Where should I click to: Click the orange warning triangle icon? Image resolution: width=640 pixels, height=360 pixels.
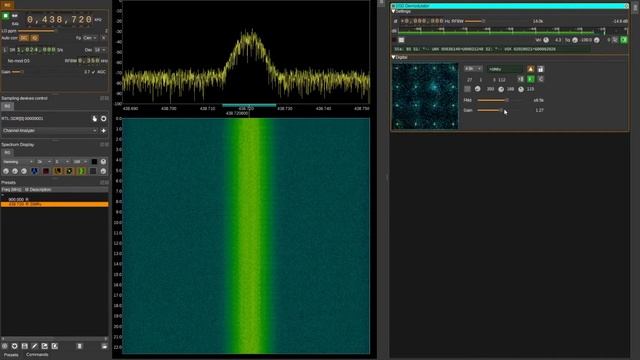click(531, 69)
